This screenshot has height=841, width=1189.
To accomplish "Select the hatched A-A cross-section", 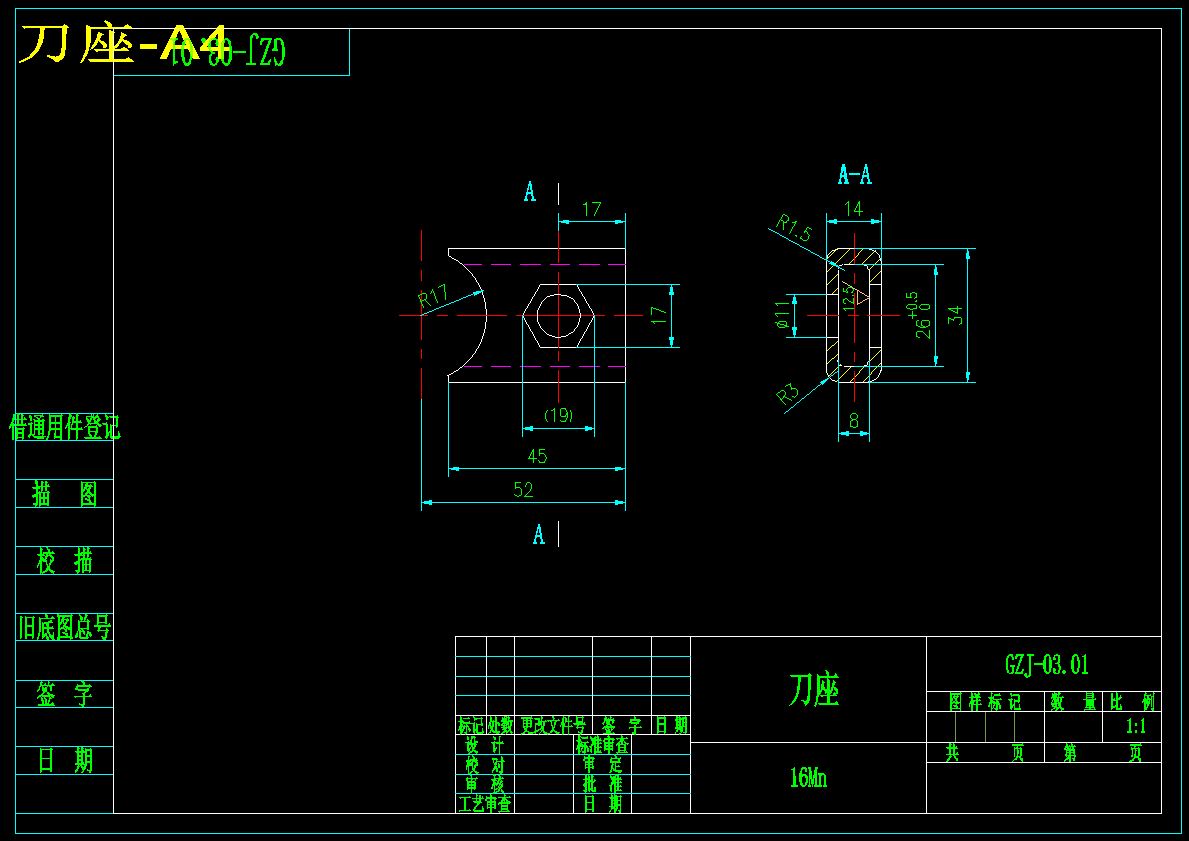I will pyautogui.click(x=854, y=315).
